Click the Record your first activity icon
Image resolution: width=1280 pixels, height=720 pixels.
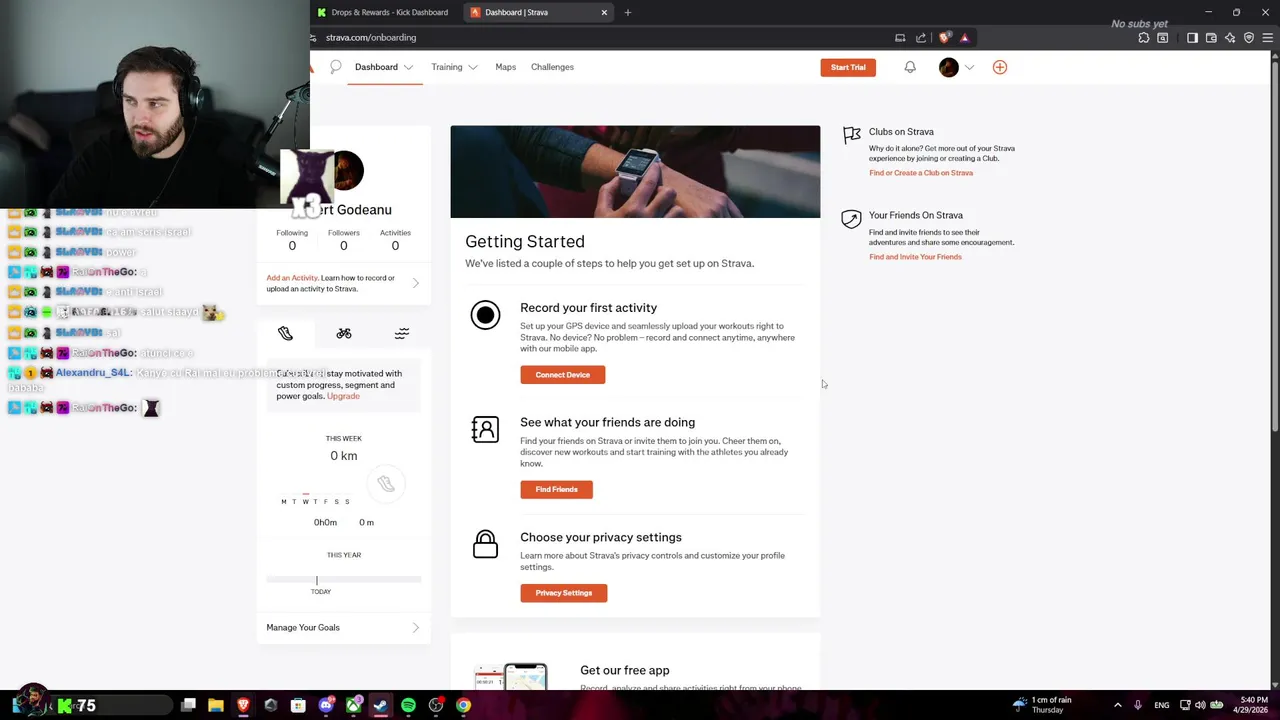pos(485,315)
